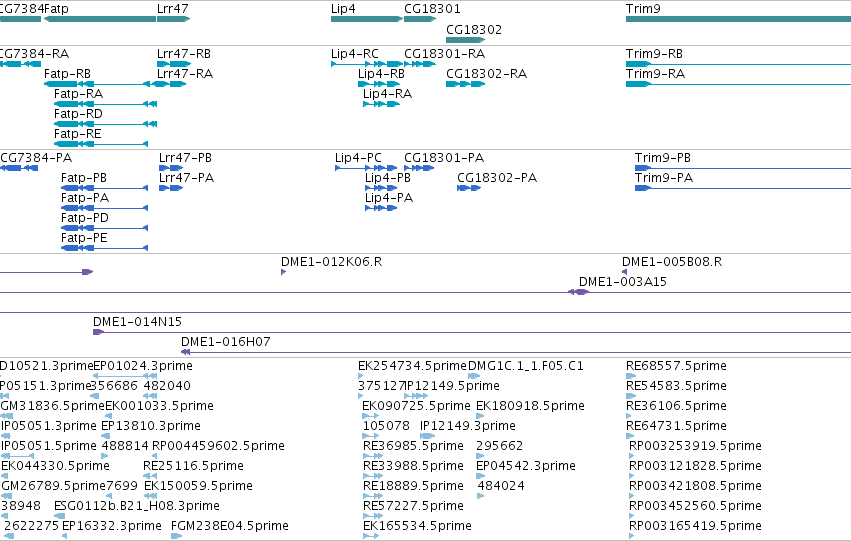Select clone DME1-003A15

pos(579,292)
